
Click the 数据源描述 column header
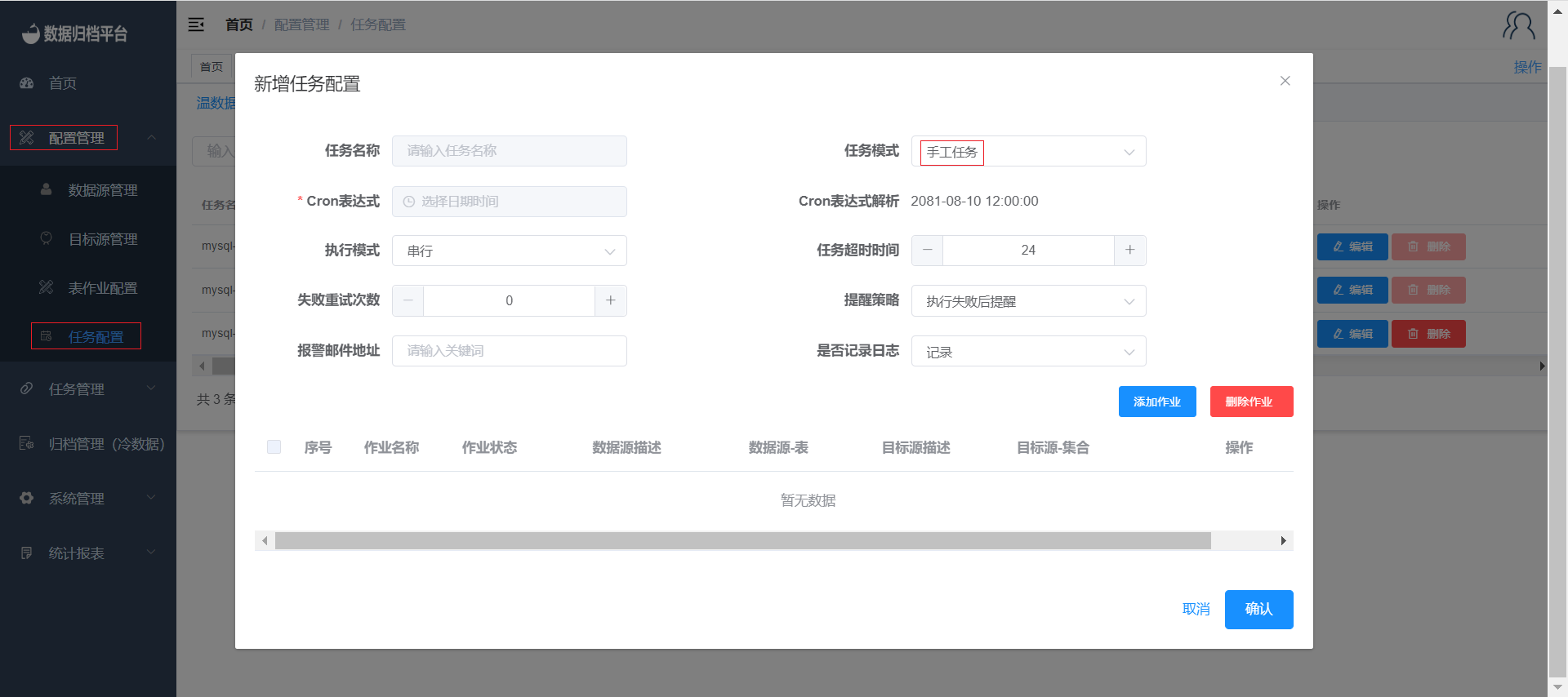626,447
